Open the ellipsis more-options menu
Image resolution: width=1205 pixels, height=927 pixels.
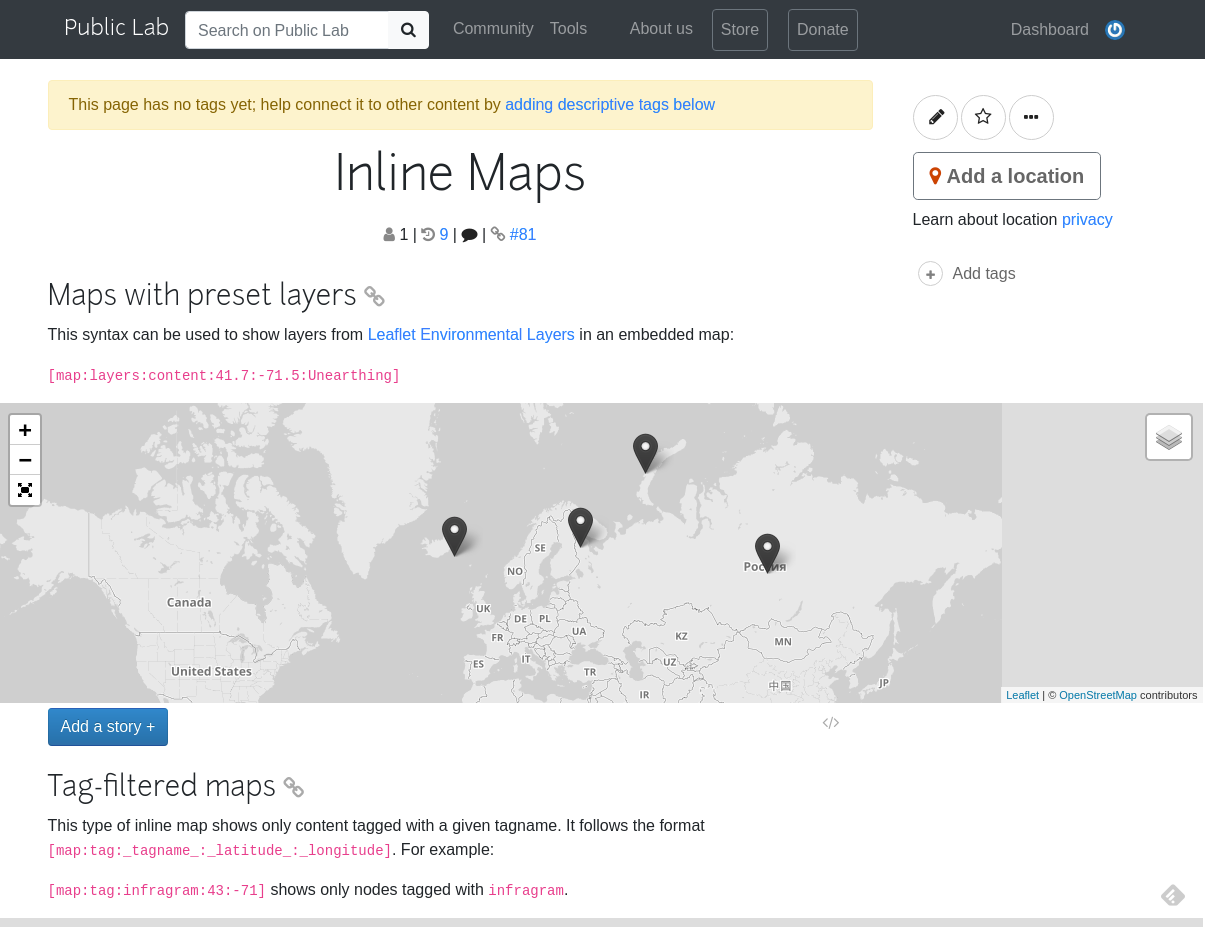pos(1031,117)
